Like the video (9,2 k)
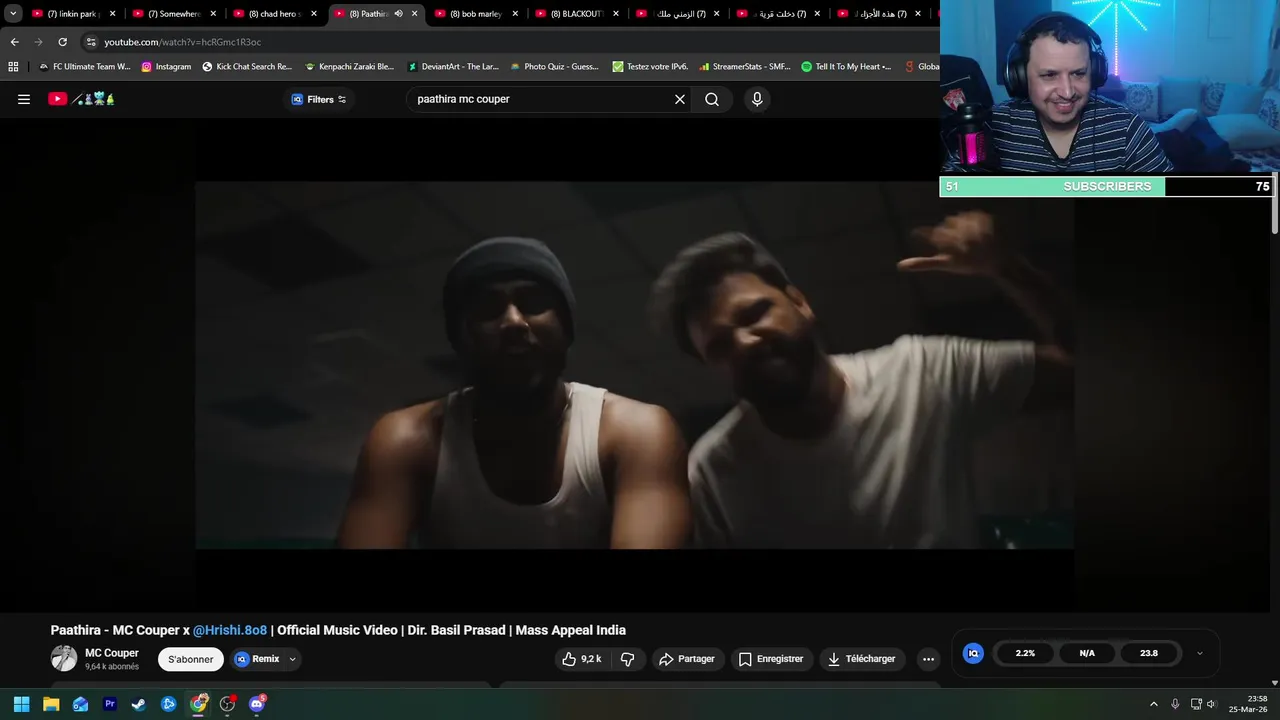 tap(582, 659)
